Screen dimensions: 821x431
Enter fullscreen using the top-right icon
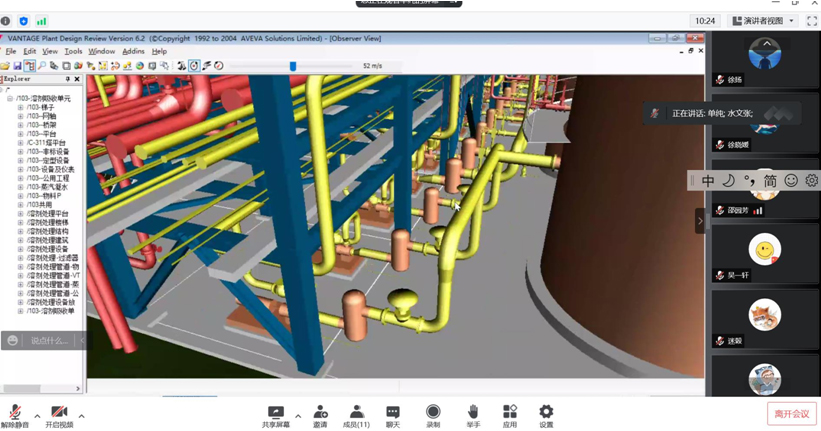[x=811, y=21]
